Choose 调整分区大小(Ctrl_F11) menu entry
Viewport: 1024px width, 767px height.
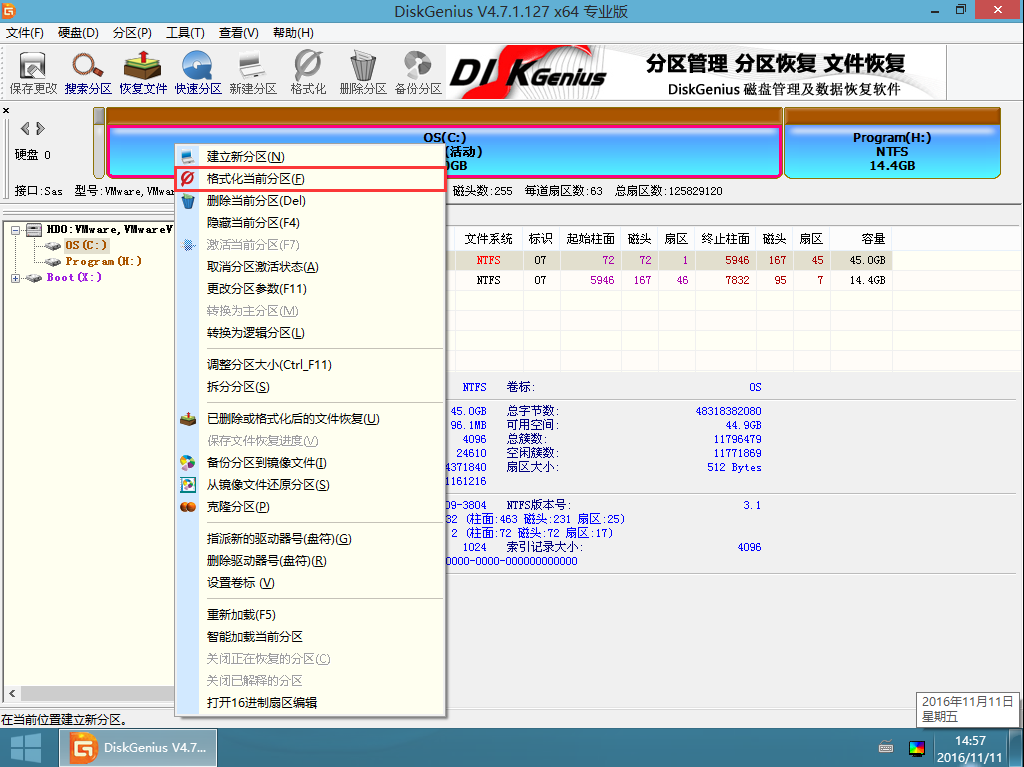pos(310,365)
